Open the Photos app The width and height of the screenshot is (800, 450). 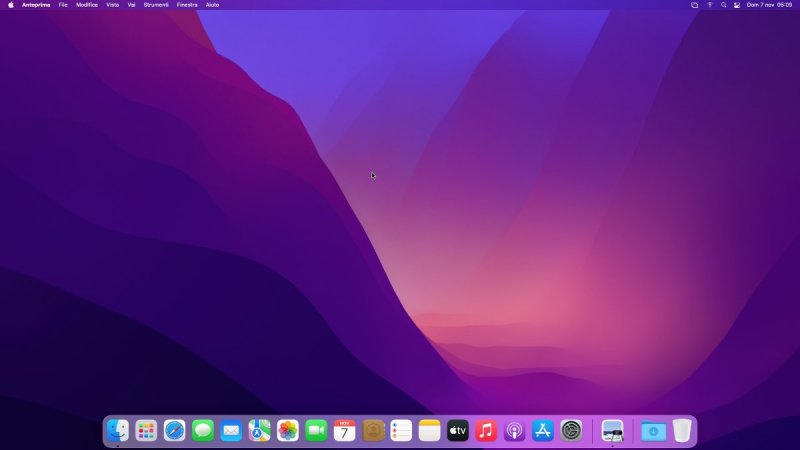point(288,431)
